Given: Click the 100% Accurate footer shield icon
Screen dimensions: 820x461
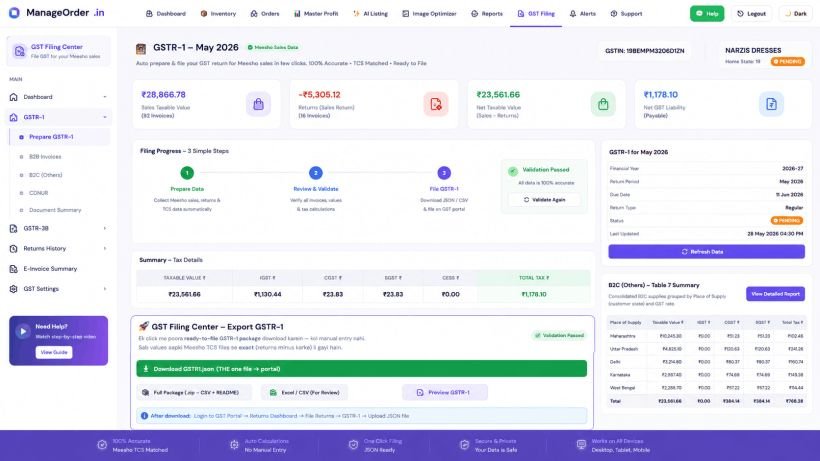Looking at the screenshot, I should point(102,445).
